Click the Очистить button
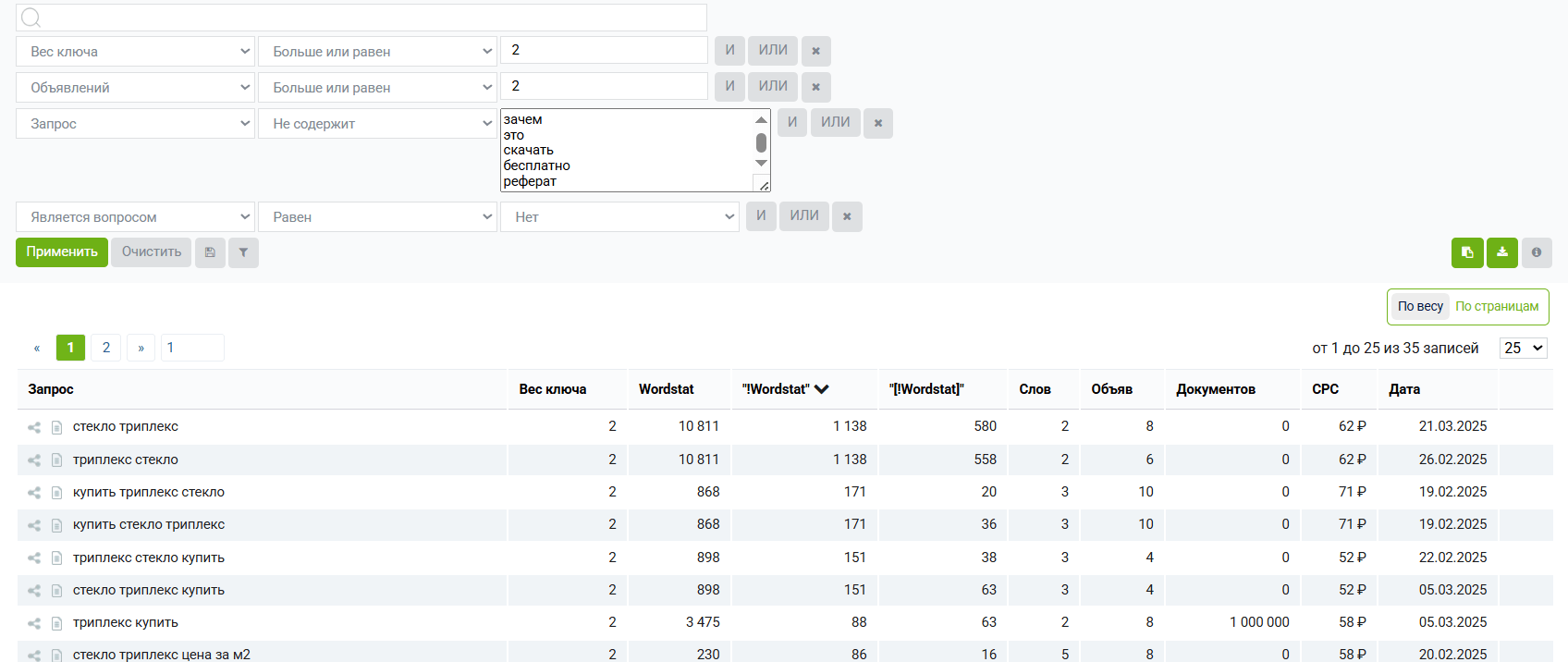The width and height of the screenshot is (1568, 662). (152, 252)
